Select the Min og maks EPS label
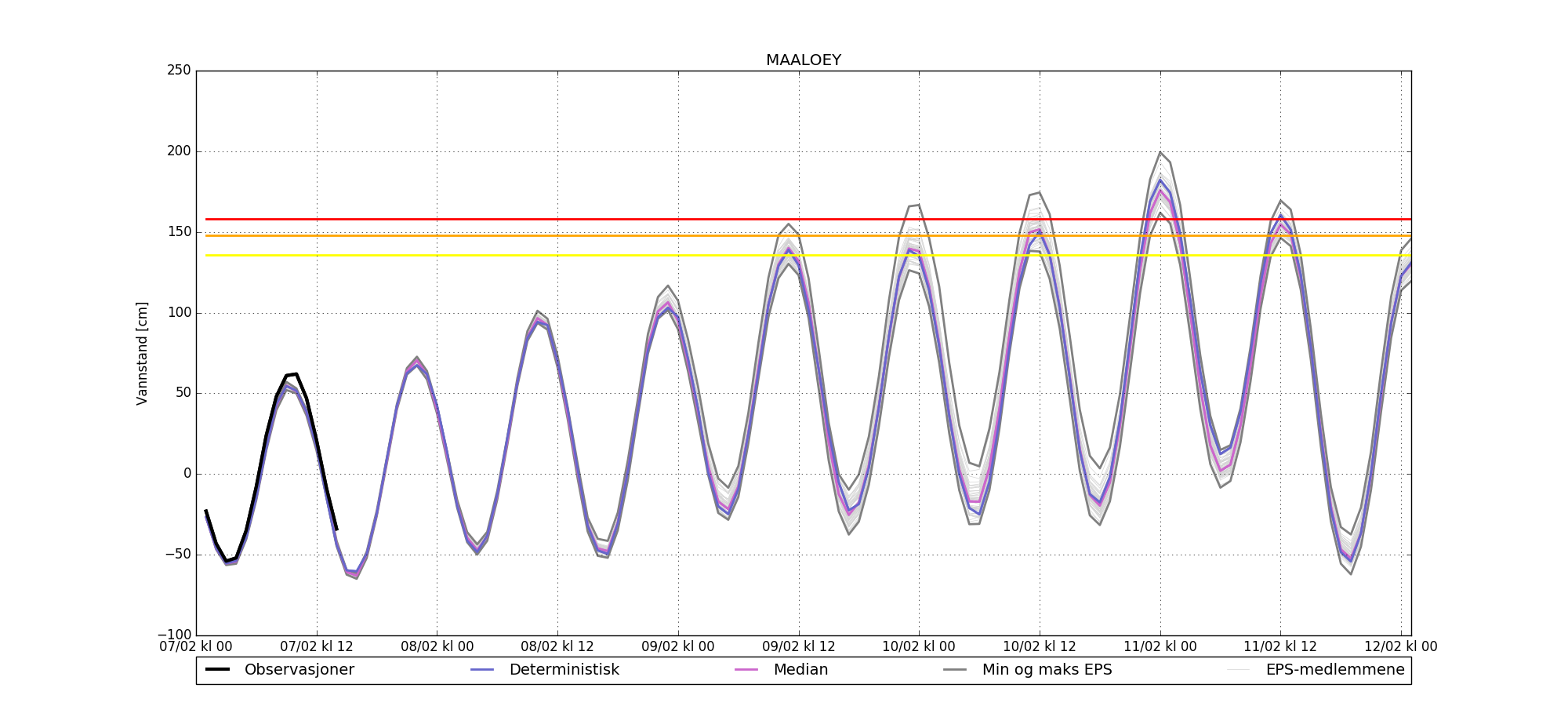This screenshot has height=706, width=1568. point(1047,670)
